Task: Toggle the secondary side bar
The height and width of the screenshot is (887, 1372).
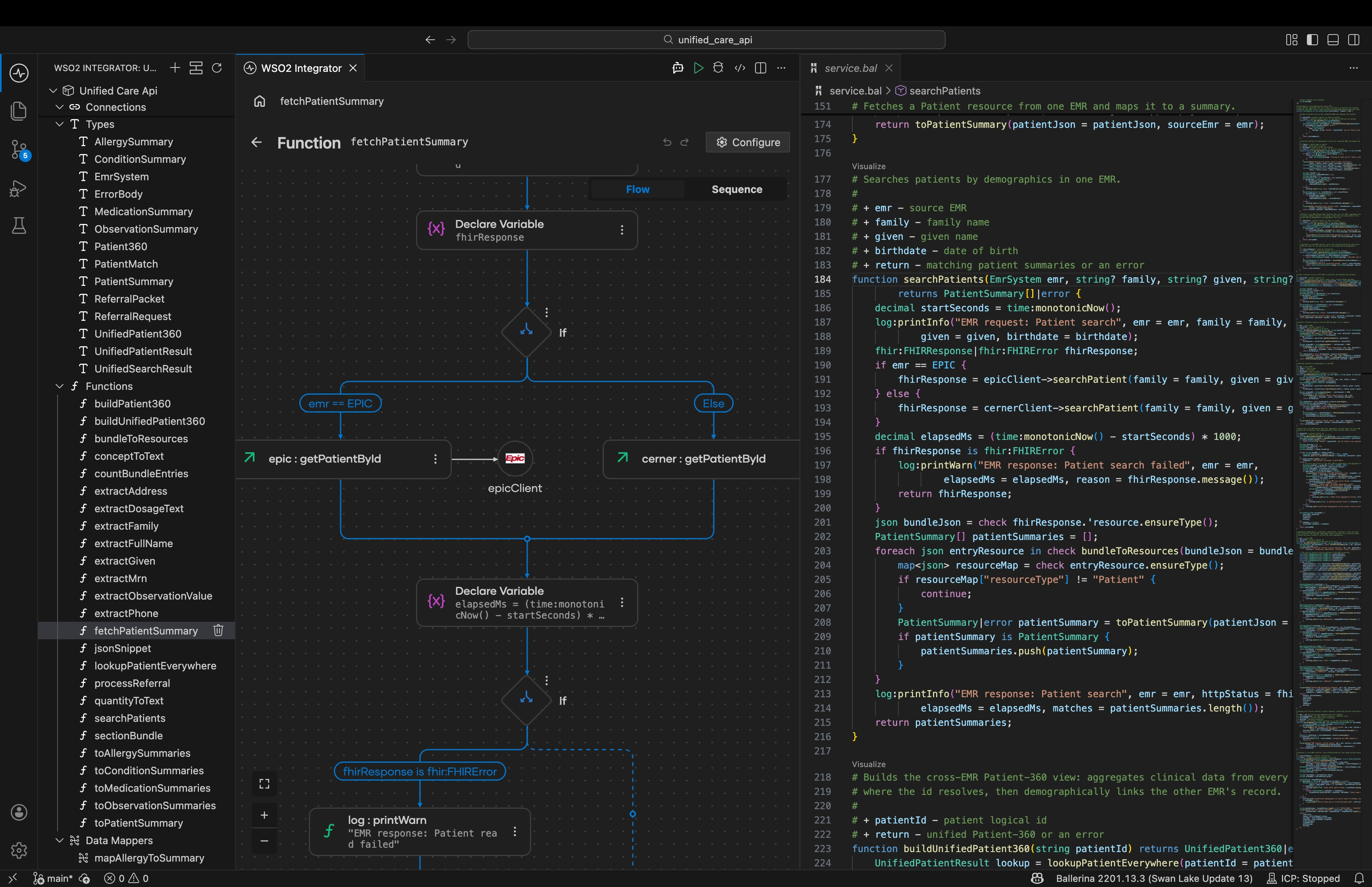Action: [x=1354, y=40]
